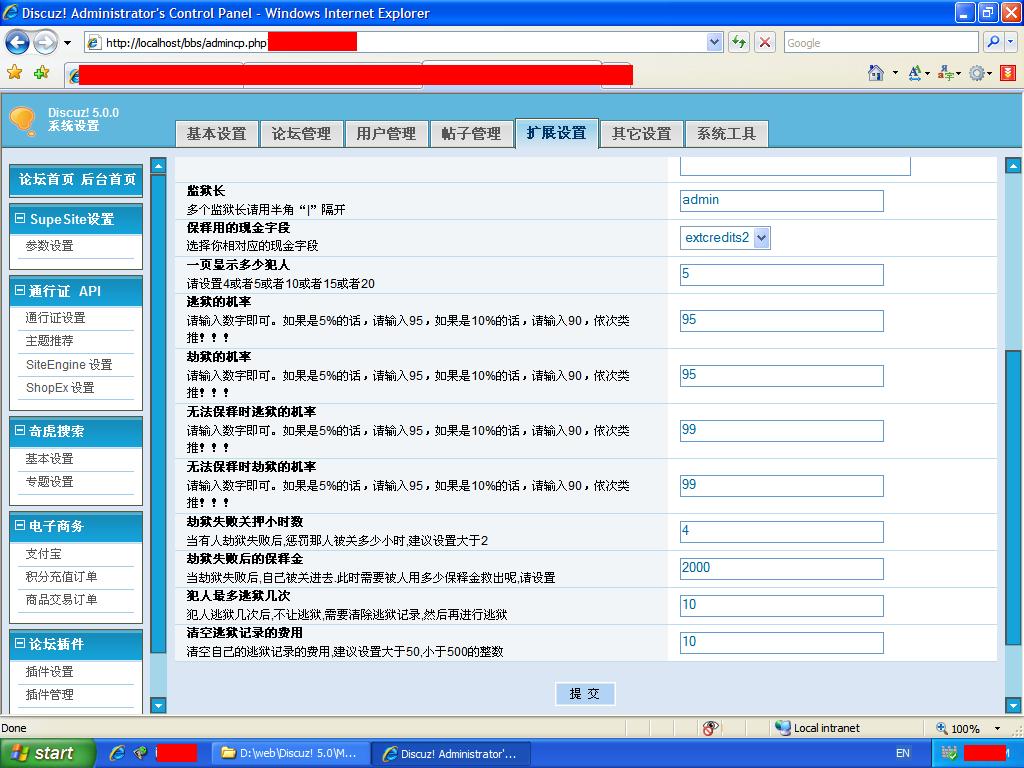Screen dimensions: 1024x768
Task: Click the popup blocker icon in status bar
Action: point(710,728)
